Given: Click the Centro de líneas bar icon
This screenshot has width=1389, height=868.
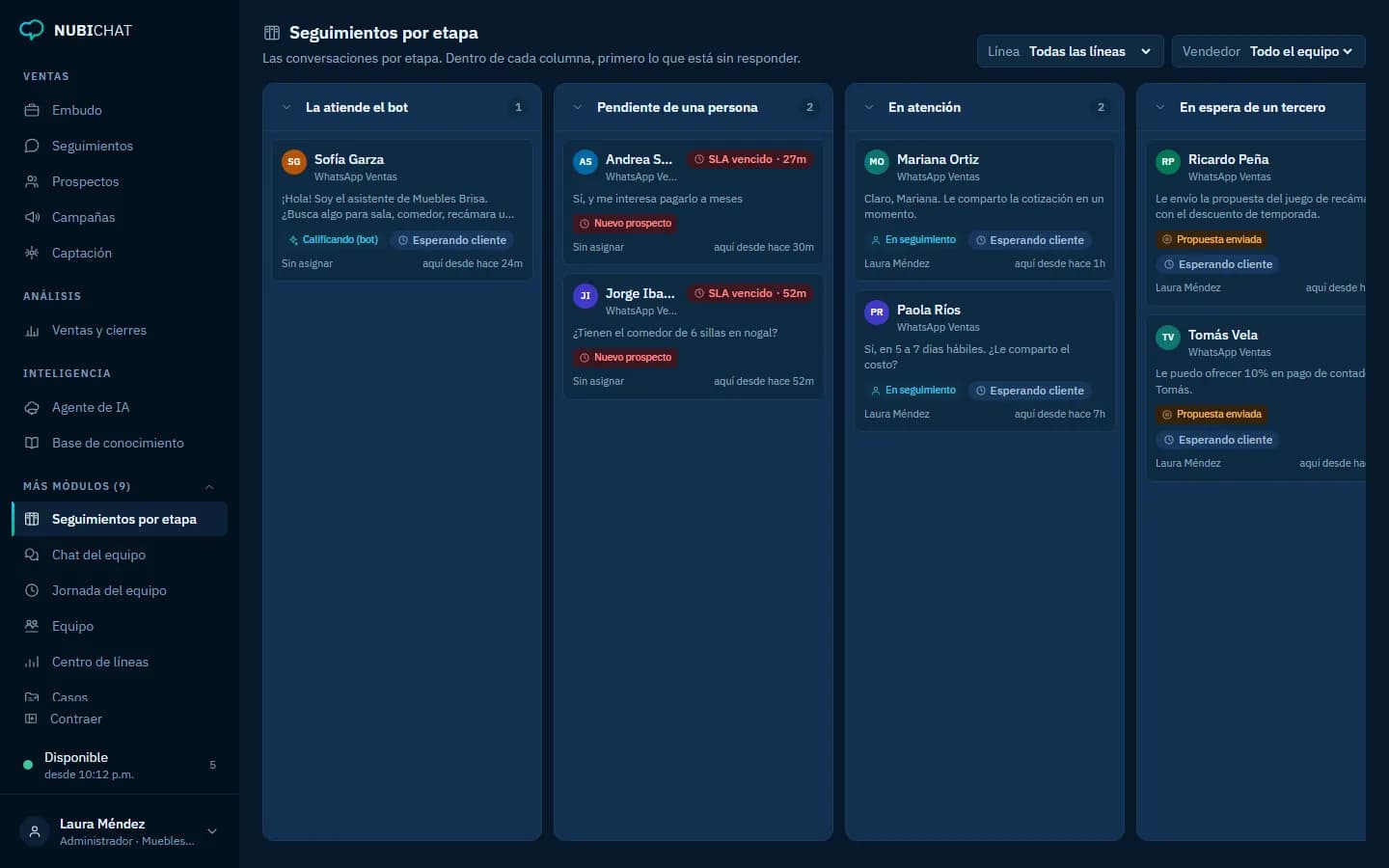Looking at the screenshot, I should 32,662.
